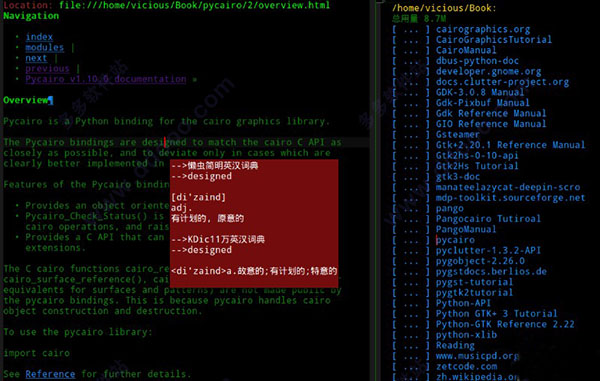Open docs.clutter-project.org directory entry
The image size is (600, 381).
pyautogui.click(x=502, y=82)
